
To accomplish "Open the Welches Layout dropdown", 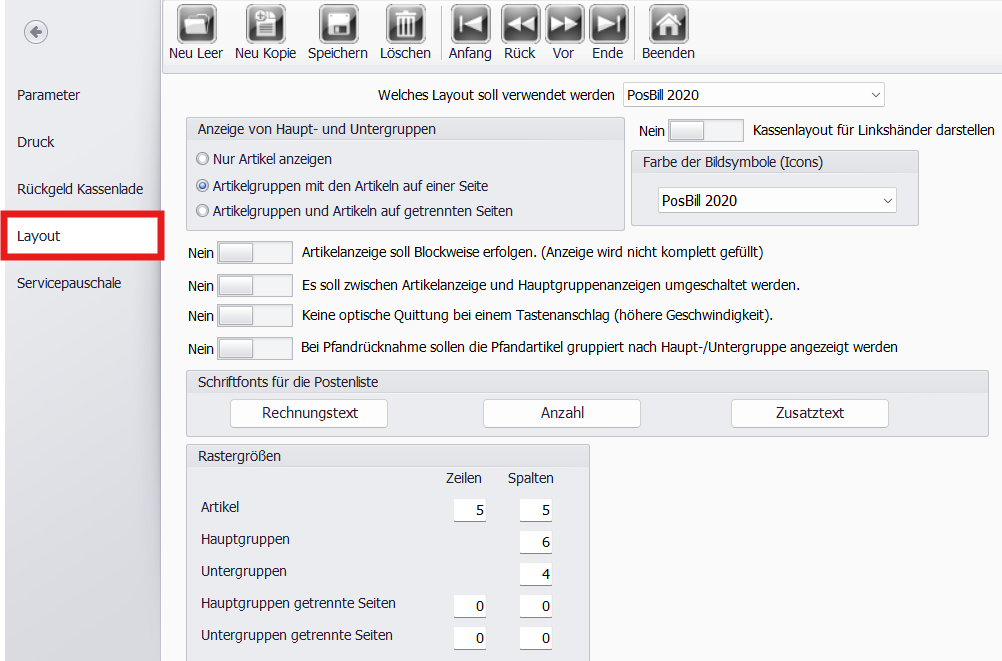I will pyautogui.click(x=753, y=95).
